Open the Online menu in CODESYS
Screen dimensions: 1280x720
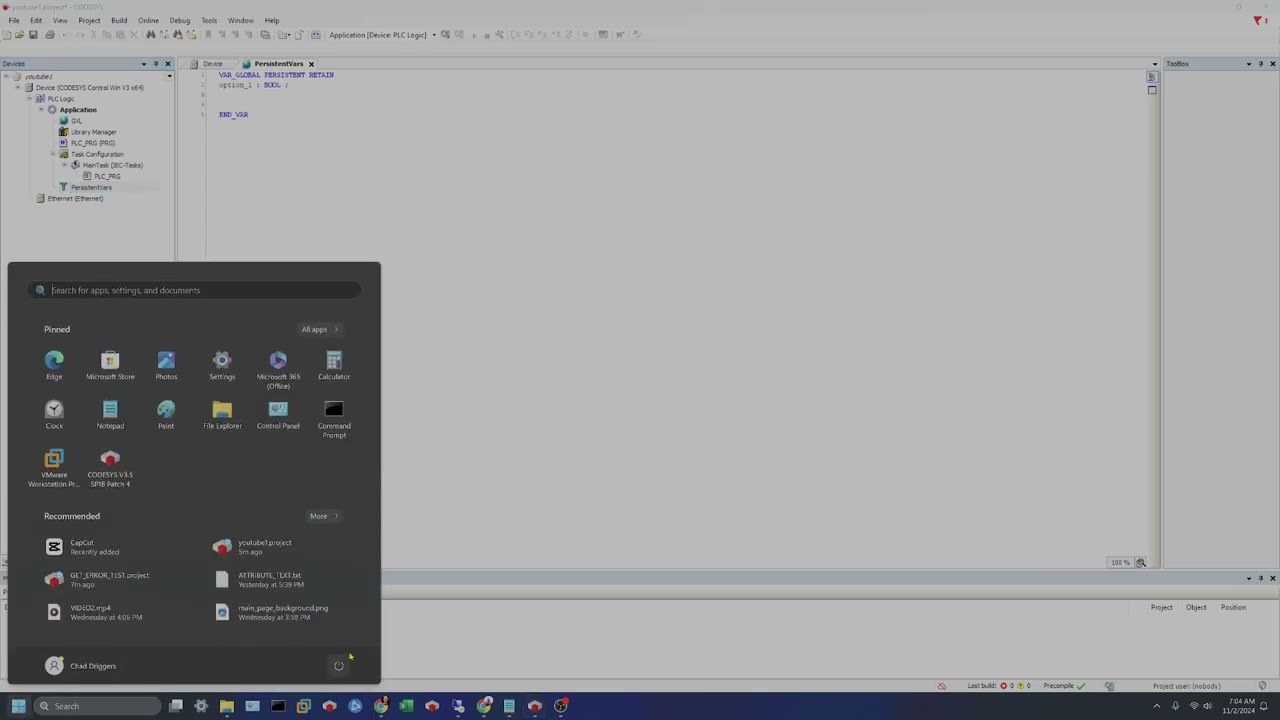click(x=148, y=20)
